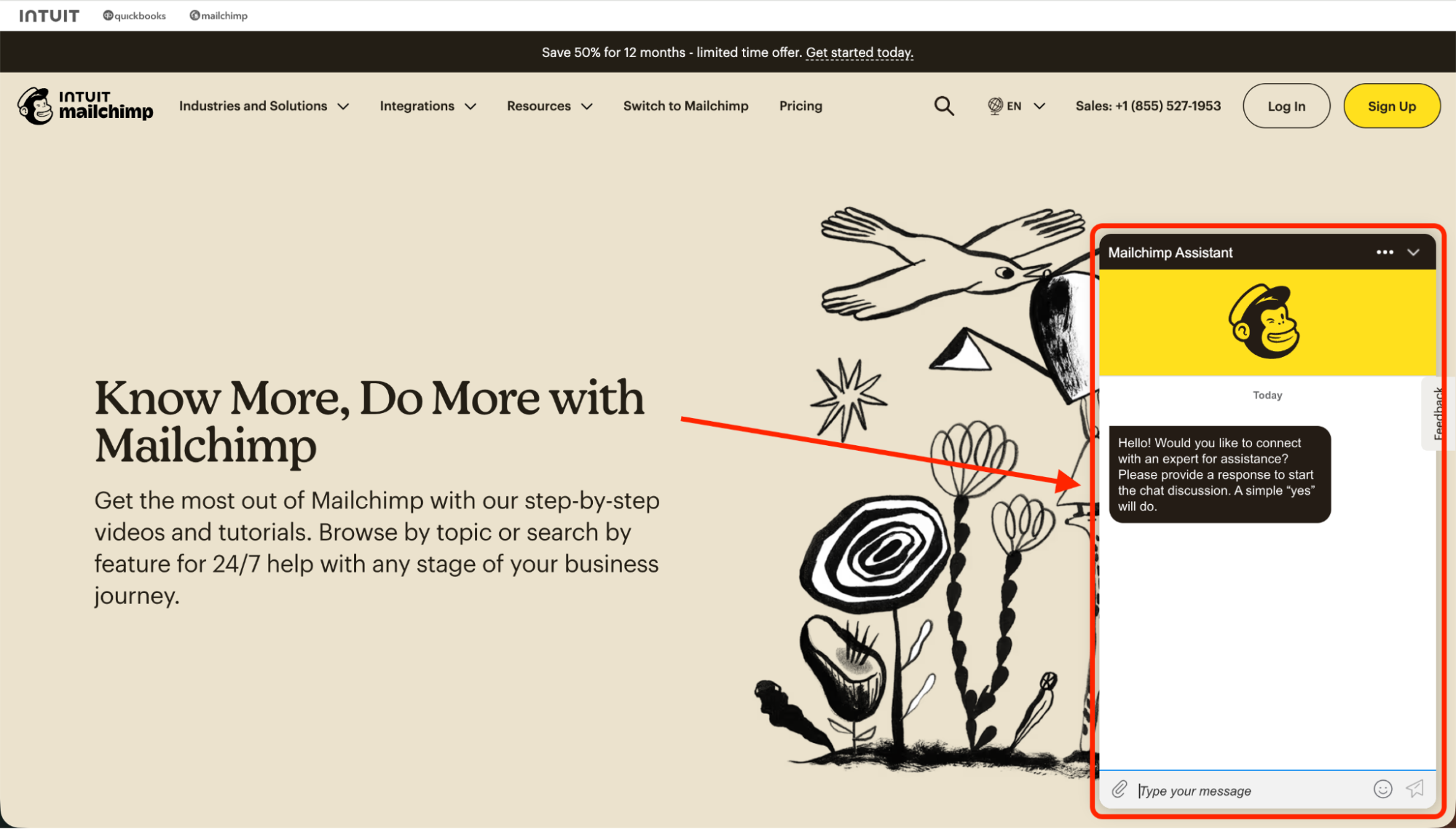This screenshot has height=829, width=1456.
Task: Open the Get started today offer link
Action: 859,52
